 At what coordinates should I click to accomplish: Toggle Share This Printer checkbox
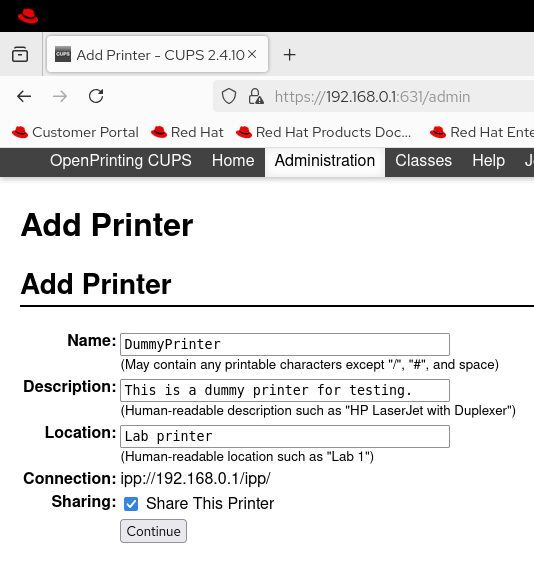tap(131, 504)
